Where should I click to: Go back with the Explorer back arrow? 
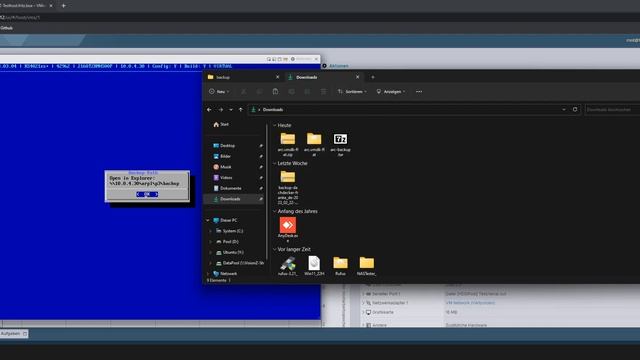click(209, 110)
